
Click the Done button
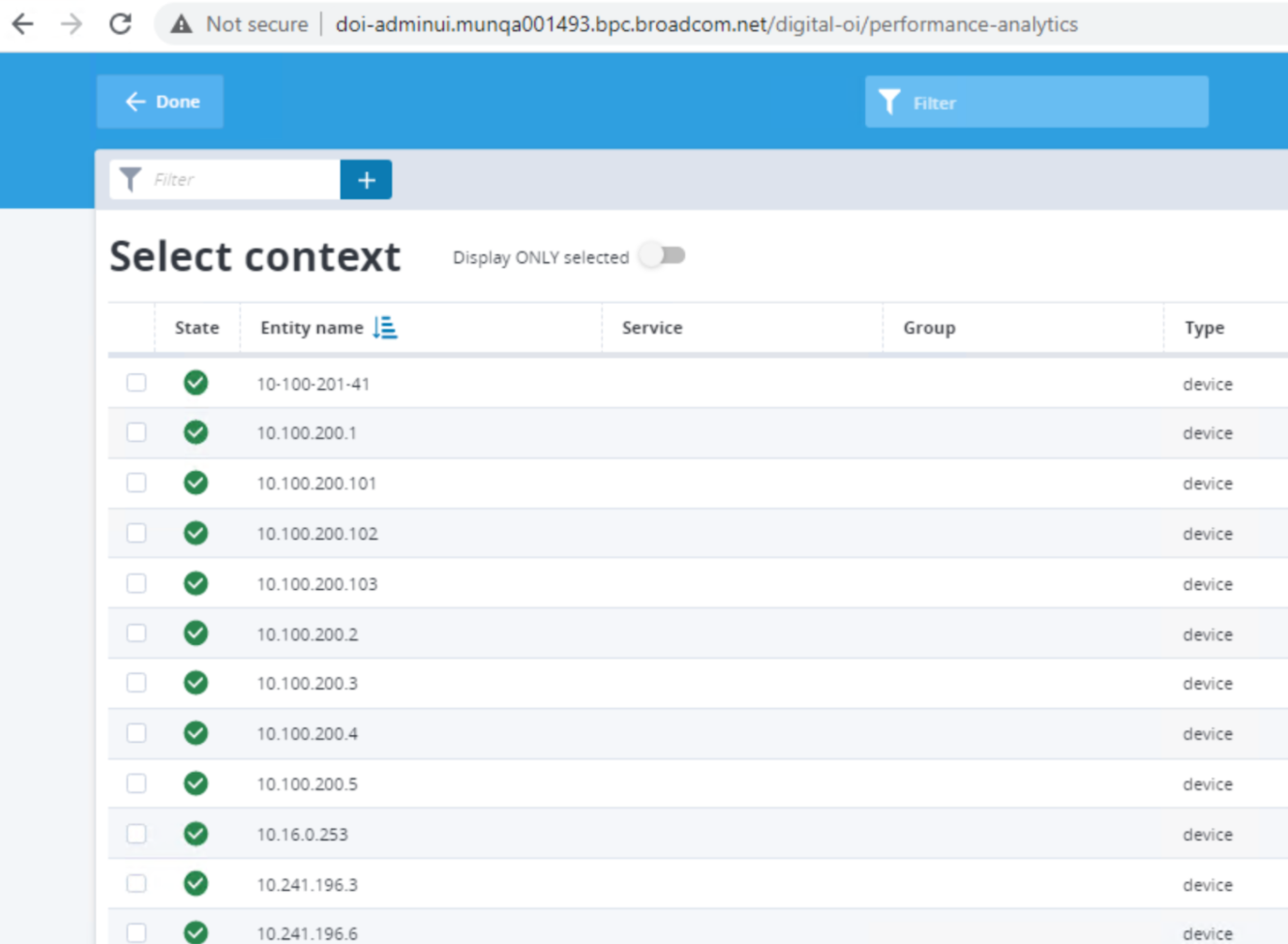(161, 102)
